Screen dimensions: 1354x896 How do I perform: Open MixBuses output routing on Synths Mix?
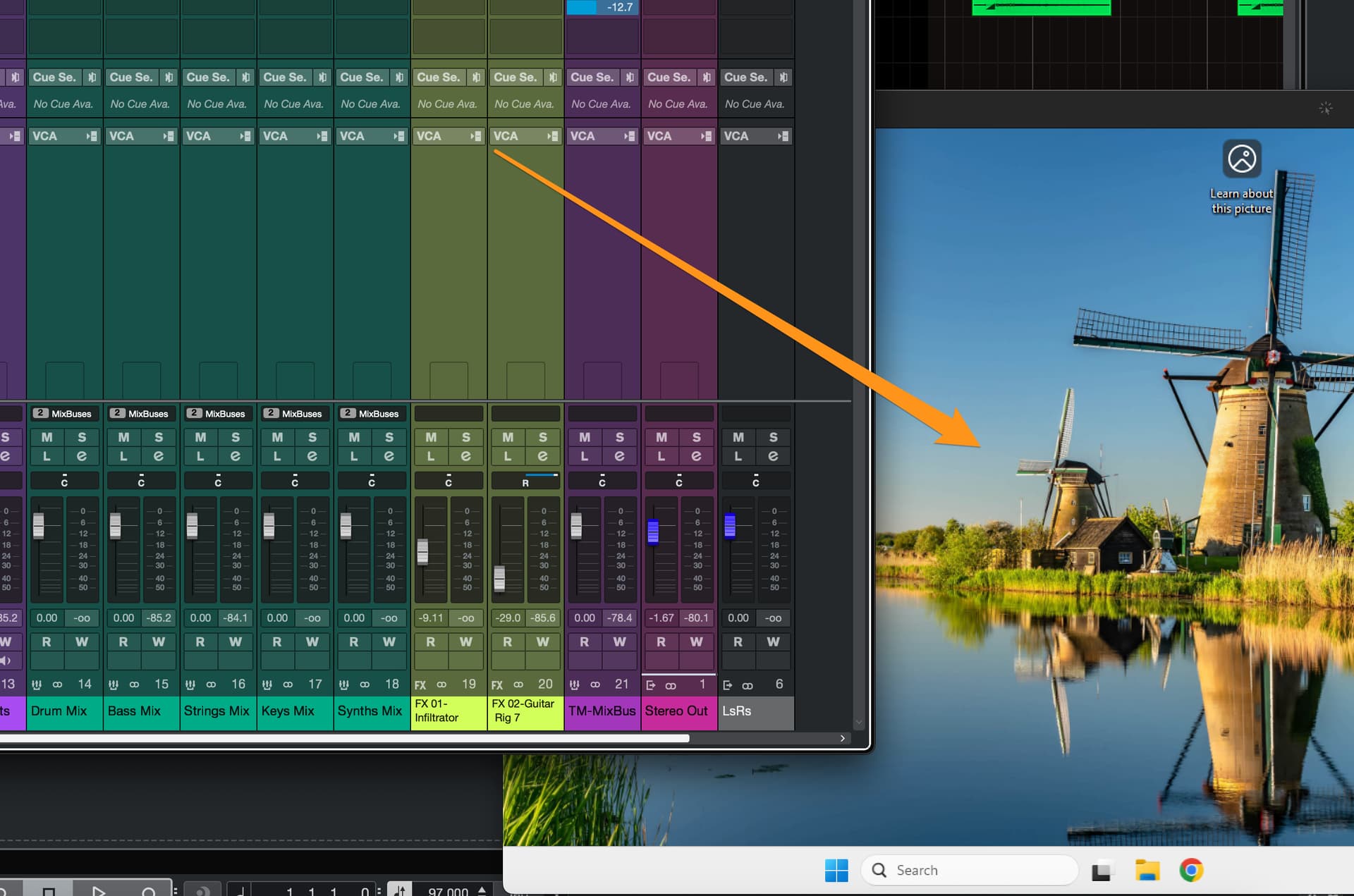click(x=372, y=414)
